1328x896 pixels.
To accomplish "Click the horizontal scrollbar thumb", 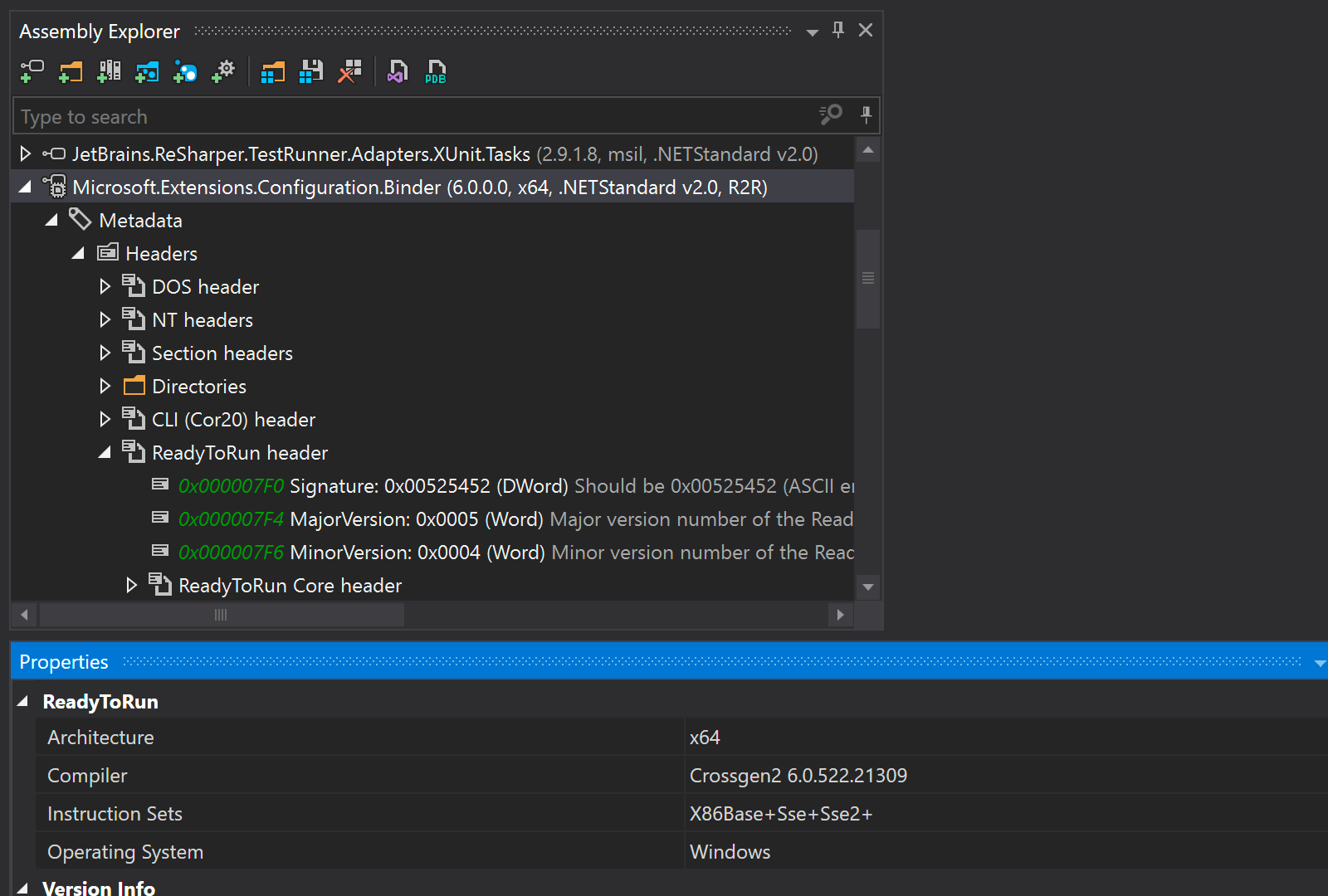I will [x=222, y=615].
